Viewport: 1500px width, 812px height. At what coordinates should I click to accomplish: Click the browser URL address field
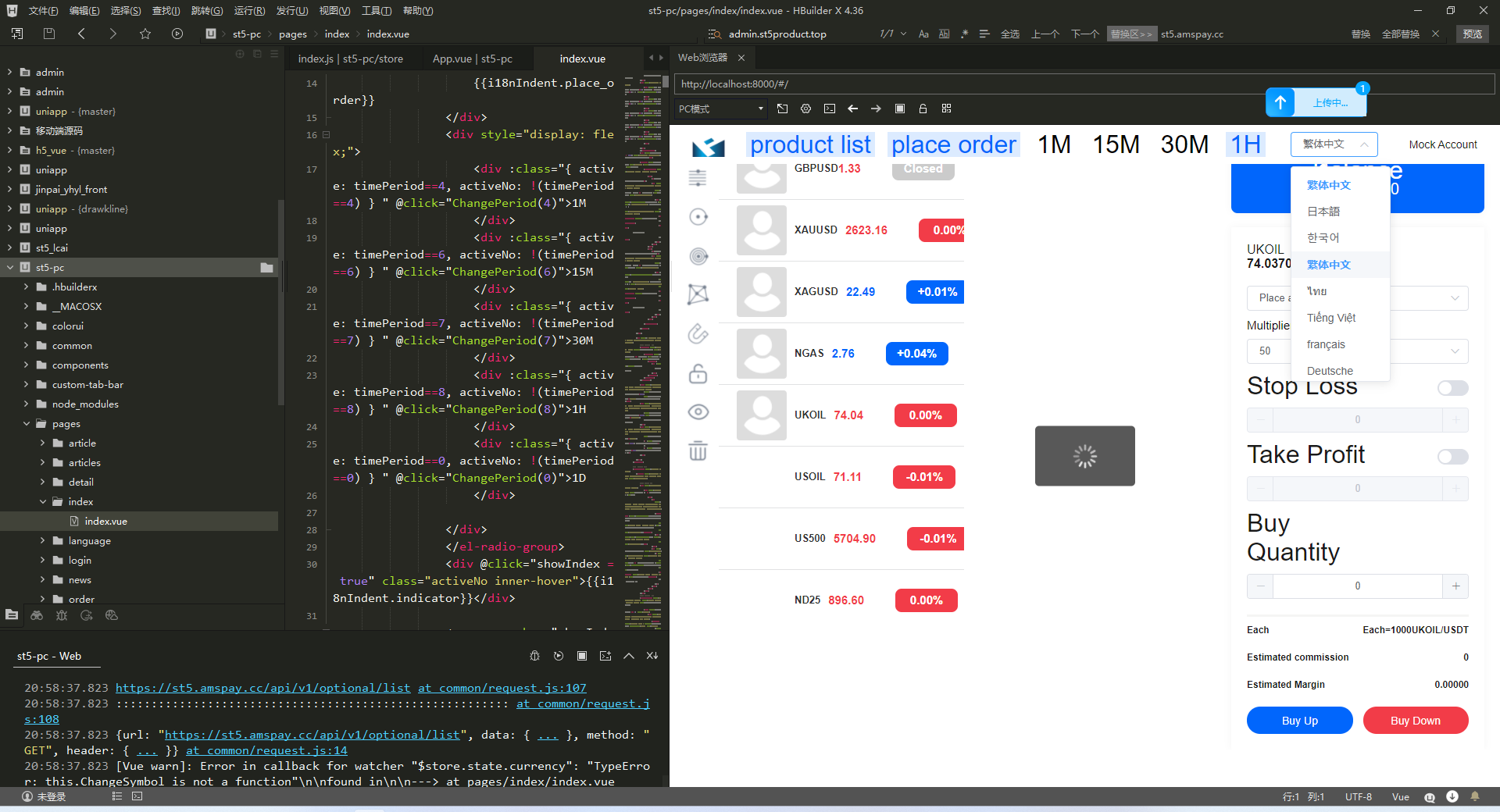pyautogui.click(x=1078, y=84)
